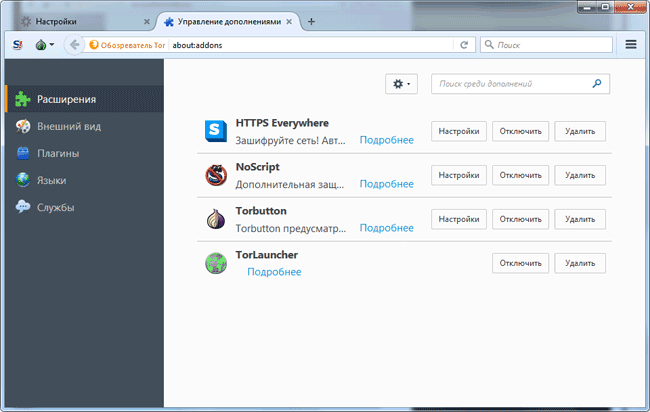Click Отключить for TorLauncher

tap(520, 263)
